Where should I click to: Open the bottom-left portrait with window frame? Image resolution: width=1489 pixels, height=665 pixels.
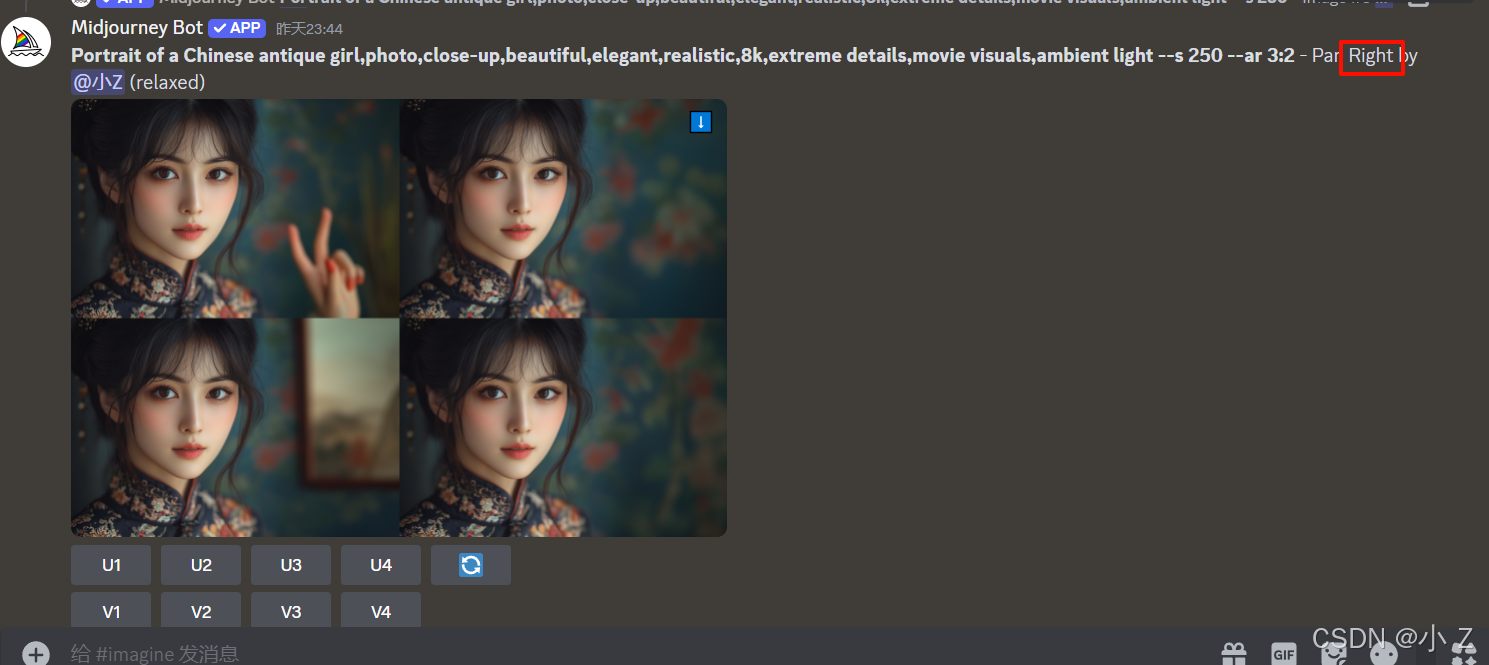(235, 427)
